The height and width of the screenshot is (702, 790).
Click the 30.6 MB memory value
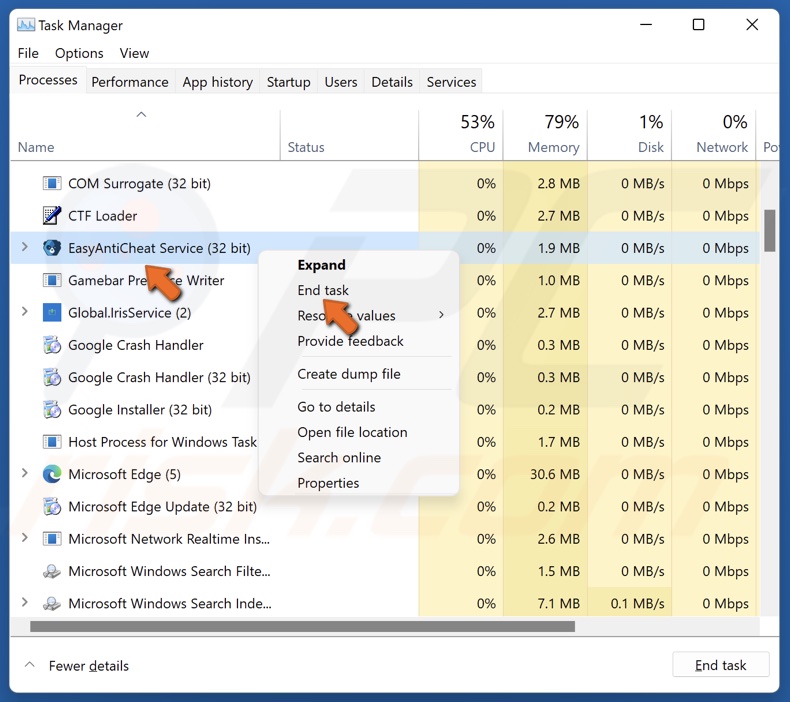tap(555, 474)
